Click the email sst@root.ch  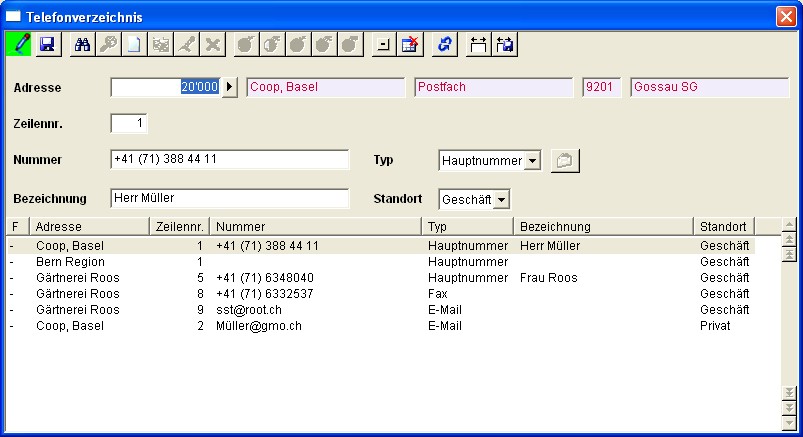248,310
